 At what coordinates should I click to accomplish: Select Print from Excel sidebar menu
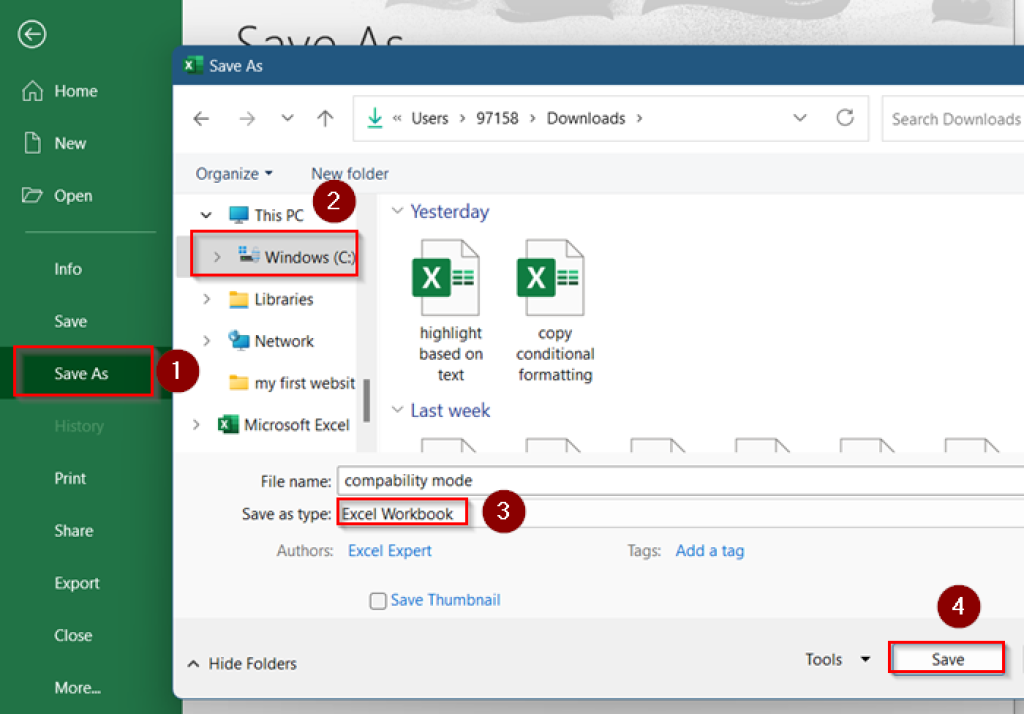click(x=70, y=478)
